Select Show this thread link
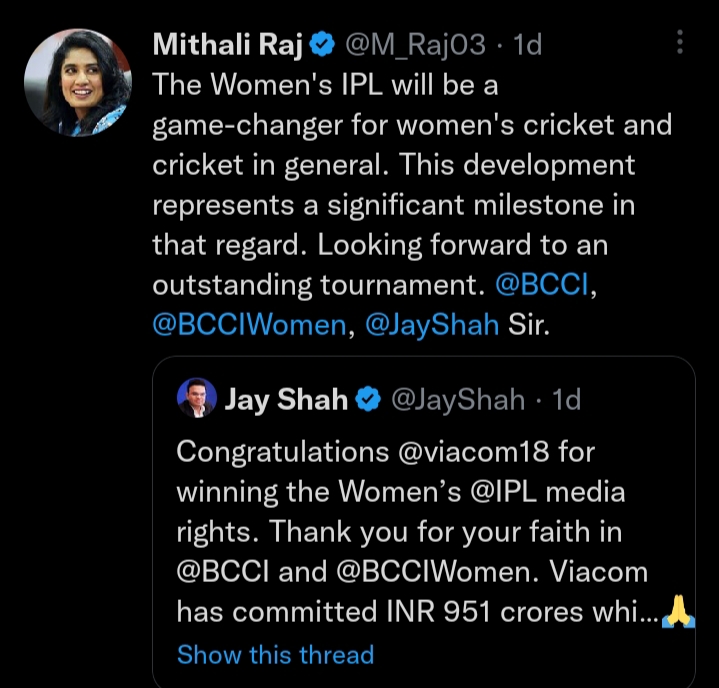This screenshot has width=719, height=688. [275, 655]
